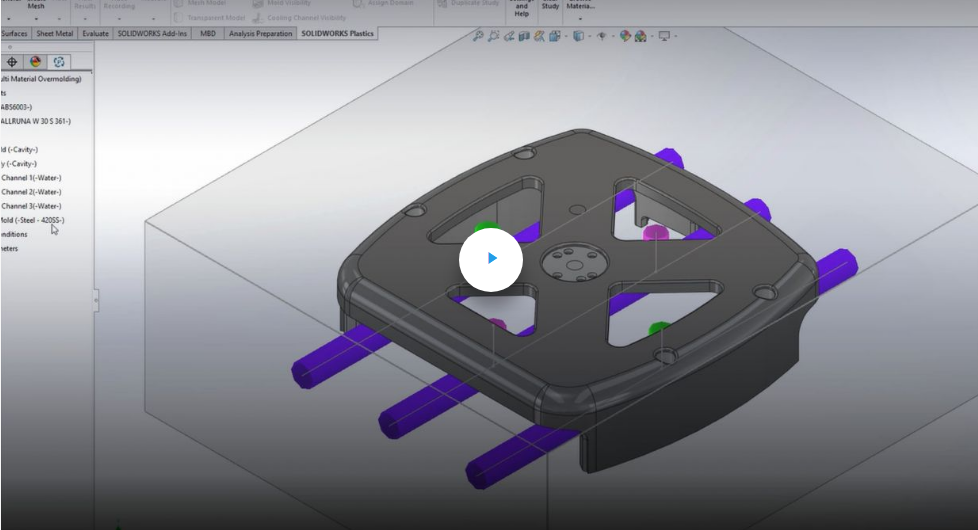The image size is (978, 530).
Task: Expand the Mesh dropdown arrow
Action: click(35, 19)
